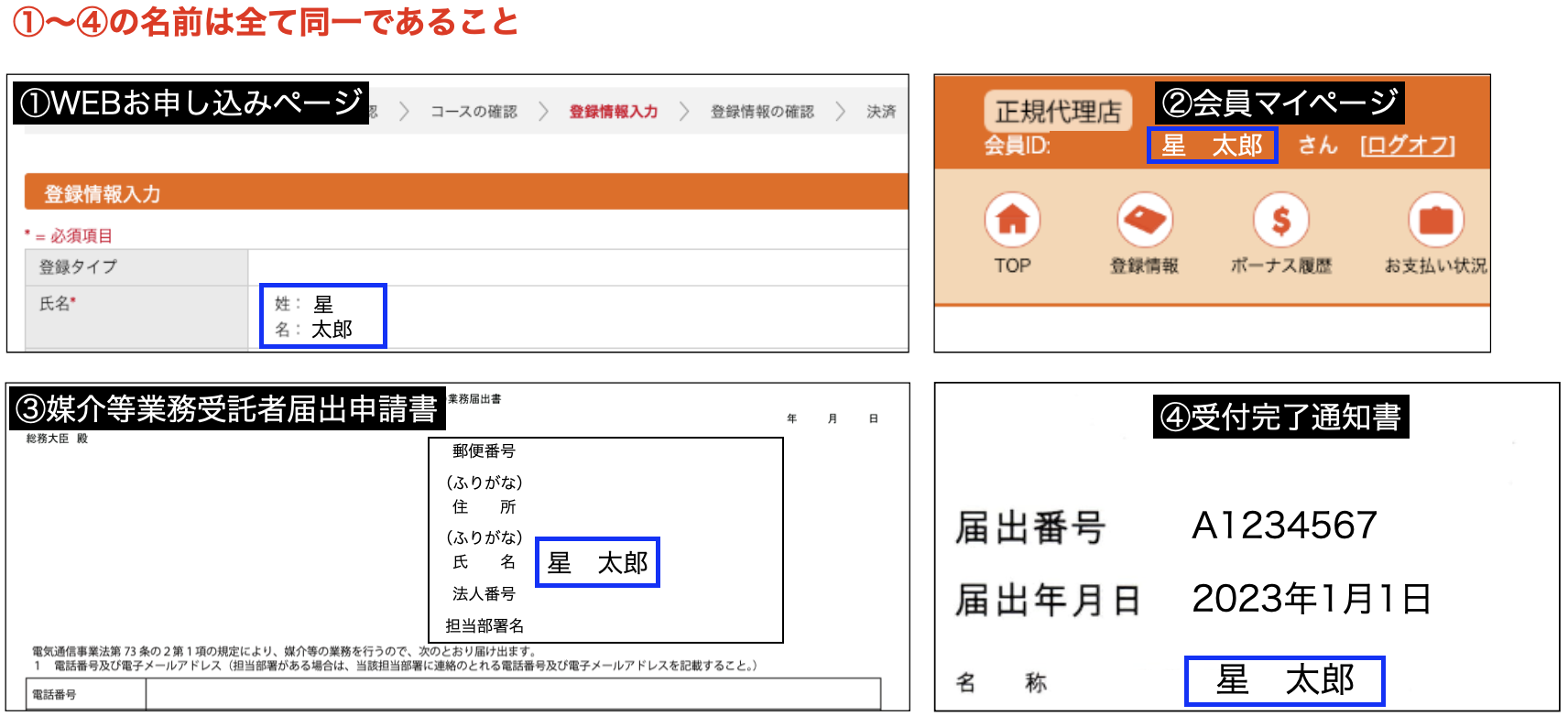1568x716 pixels.
Task: Click the 必須項目 note
Action: pos(69,235)
